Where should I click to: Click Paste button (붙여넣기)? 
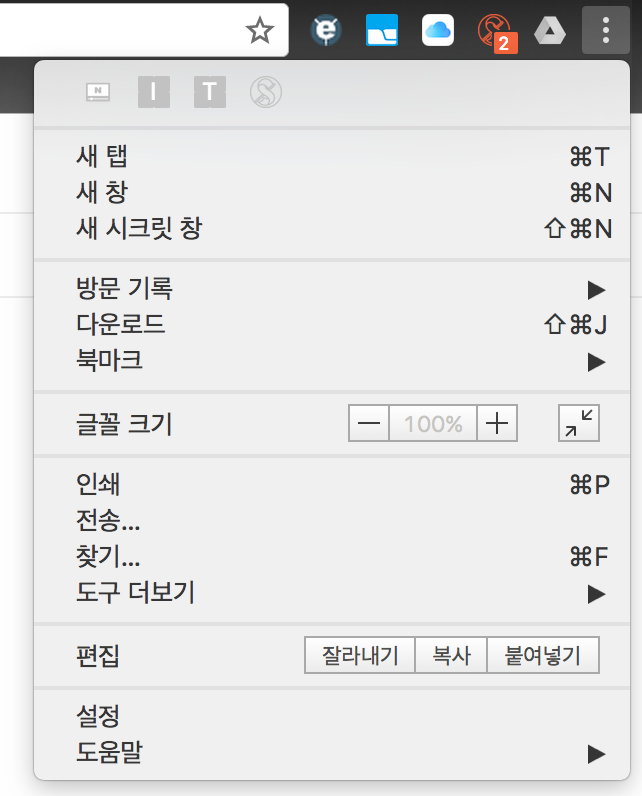click(543, 655)
